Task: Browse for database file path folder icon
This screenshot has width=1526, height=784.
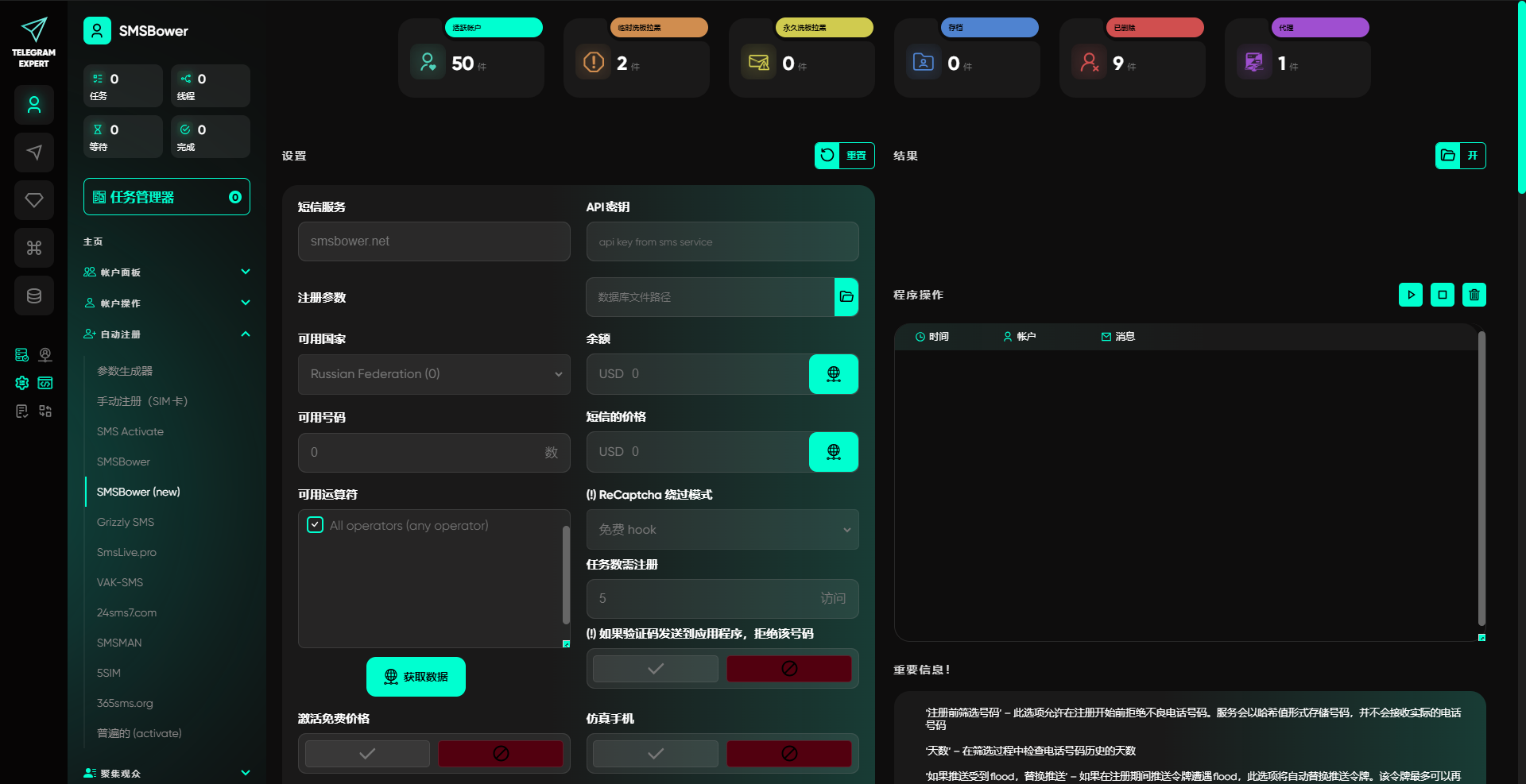Action: 846,297
